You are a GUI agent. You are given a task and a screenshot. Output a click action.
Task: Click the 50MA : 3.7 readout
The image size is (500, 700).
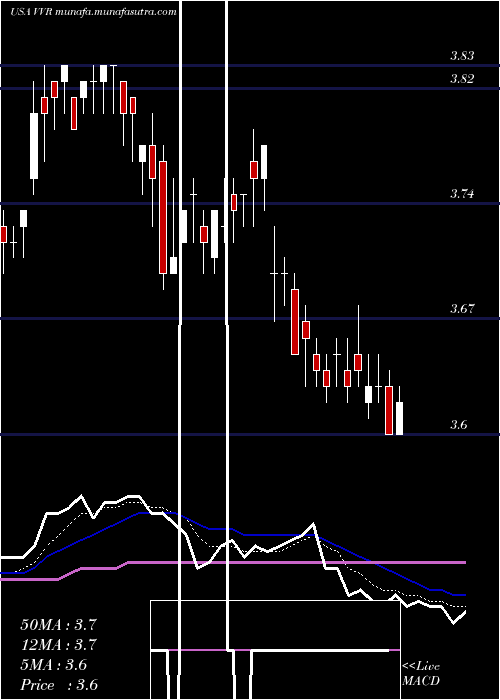point(58,625)
